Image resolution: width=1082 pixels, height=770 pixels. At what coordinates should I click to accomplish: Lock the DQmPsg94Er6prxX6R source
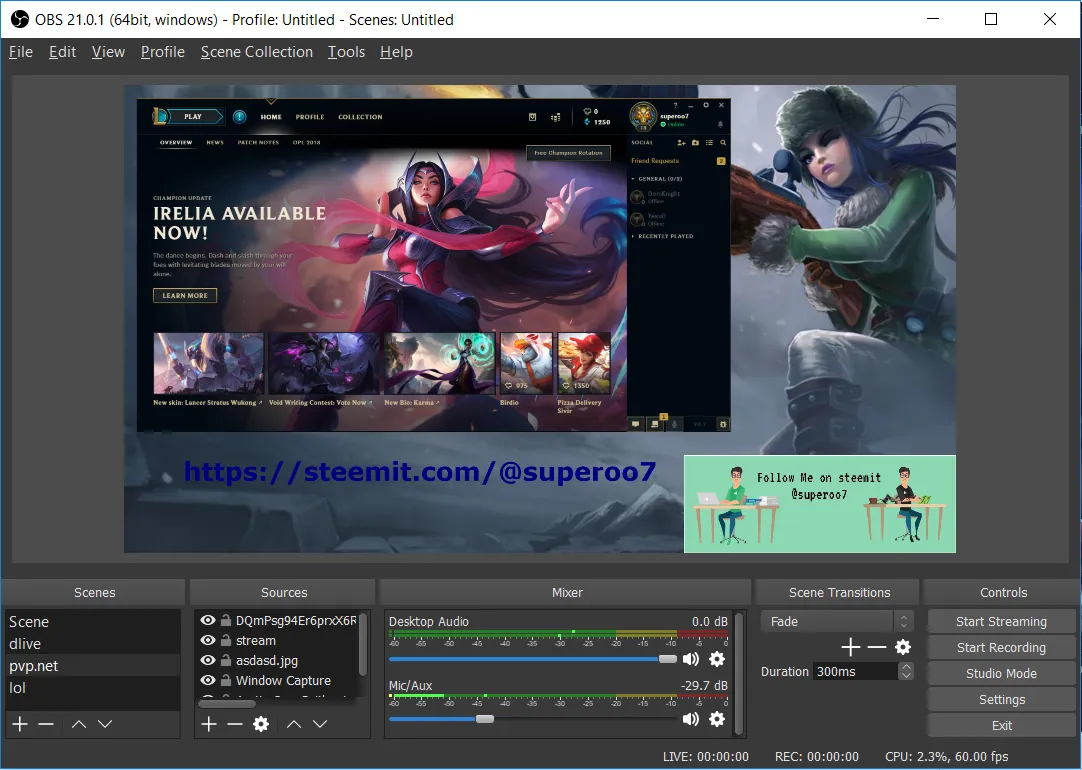click(226, 620)
